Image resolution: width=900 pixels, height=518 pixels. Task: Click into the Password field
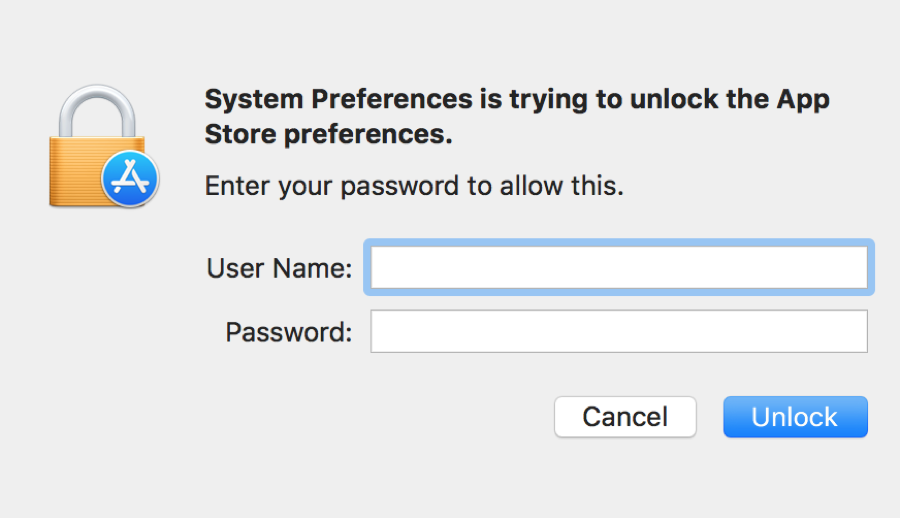[619, 332]
